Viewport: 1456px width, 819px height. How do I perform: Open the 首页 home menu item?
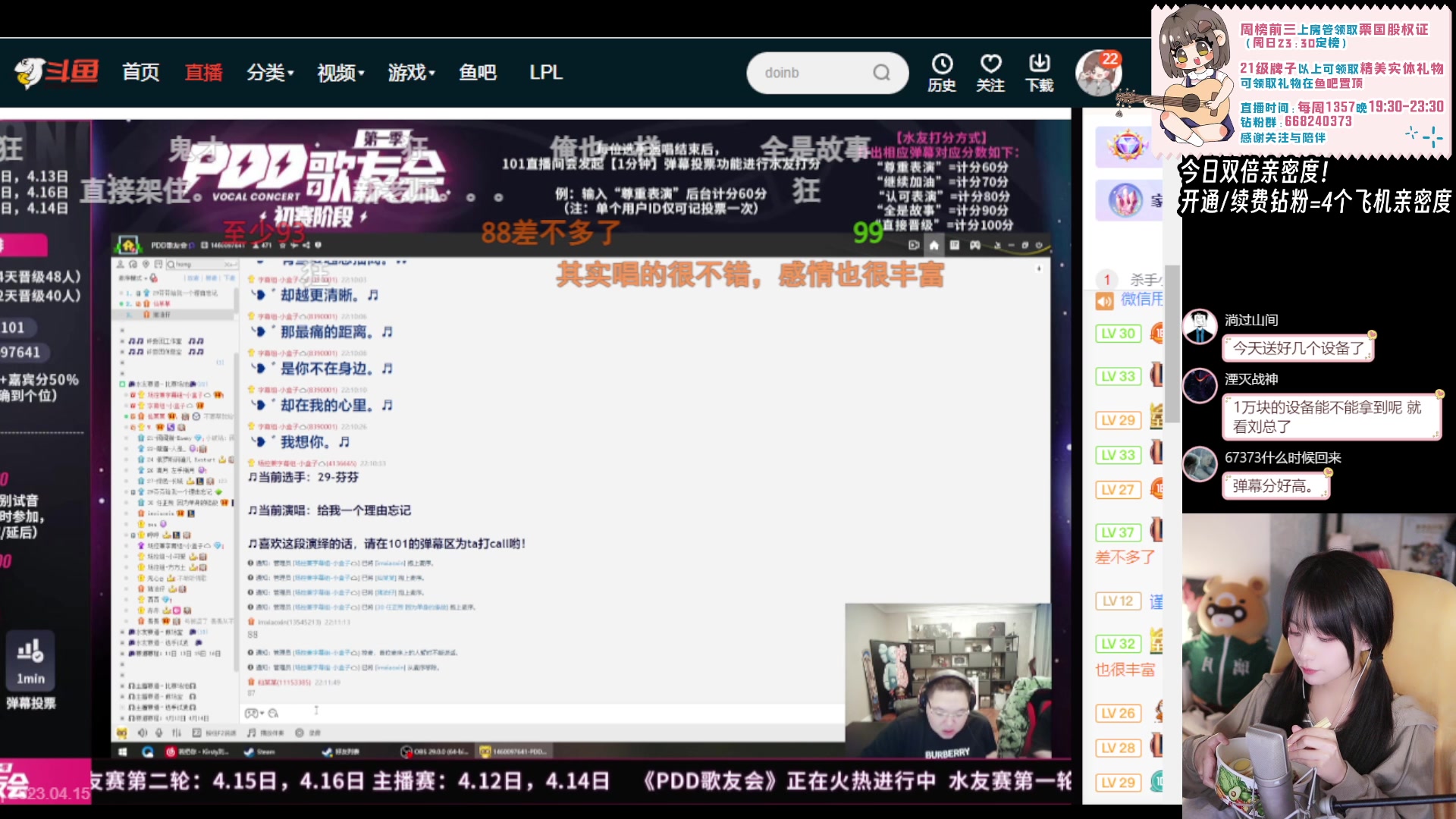coord(141,73)
